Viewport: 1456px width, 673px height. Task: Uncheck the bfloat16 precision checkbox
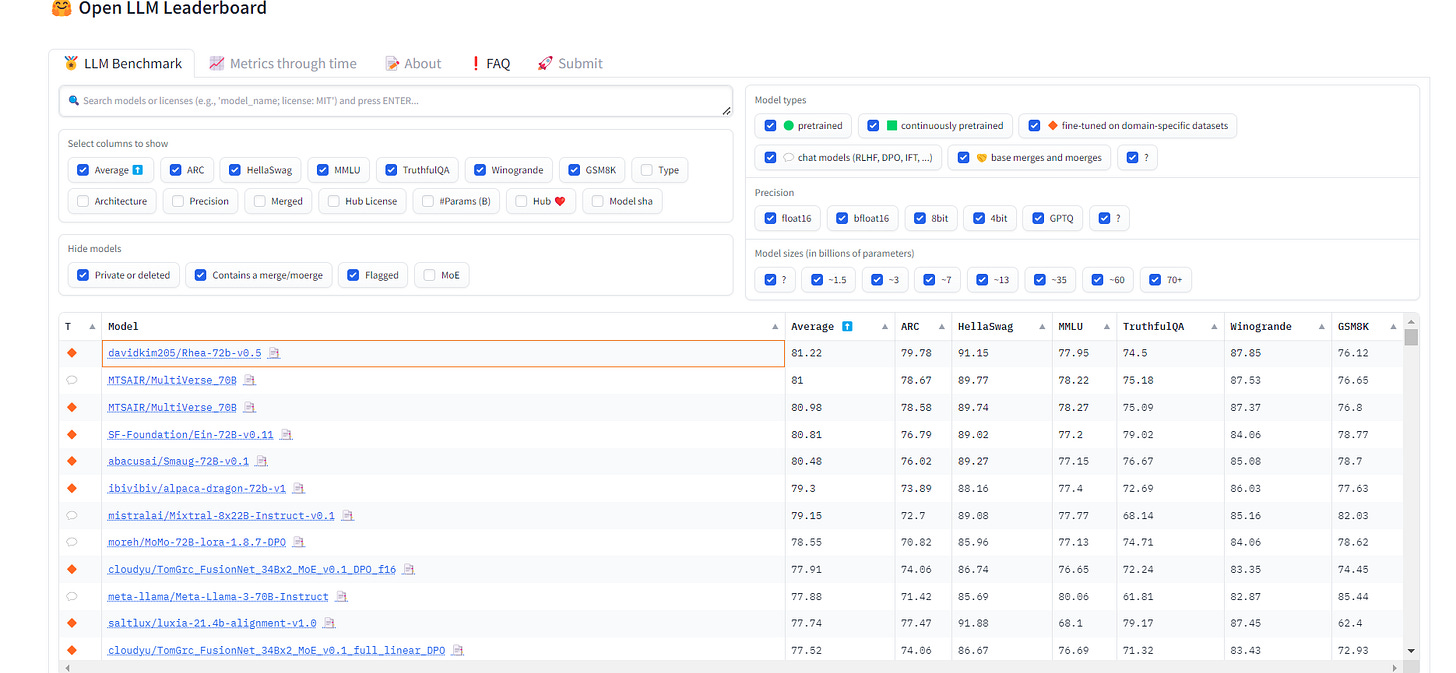tap(842, 218)
